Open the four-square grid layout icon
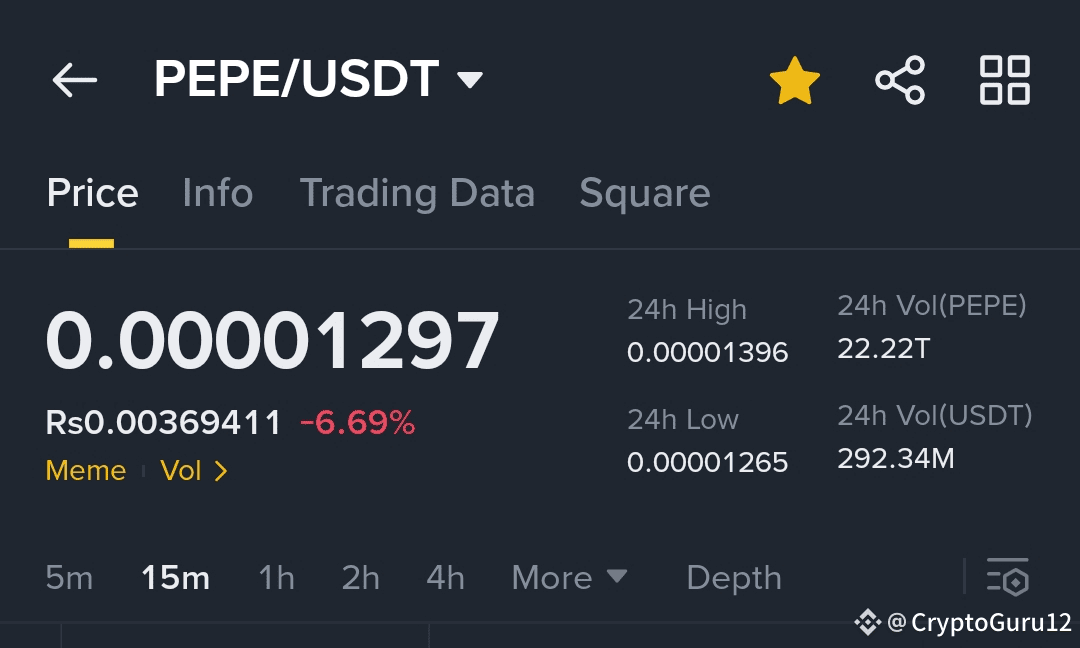Screen dimensions: 1080x648 tap(1005, 80)
